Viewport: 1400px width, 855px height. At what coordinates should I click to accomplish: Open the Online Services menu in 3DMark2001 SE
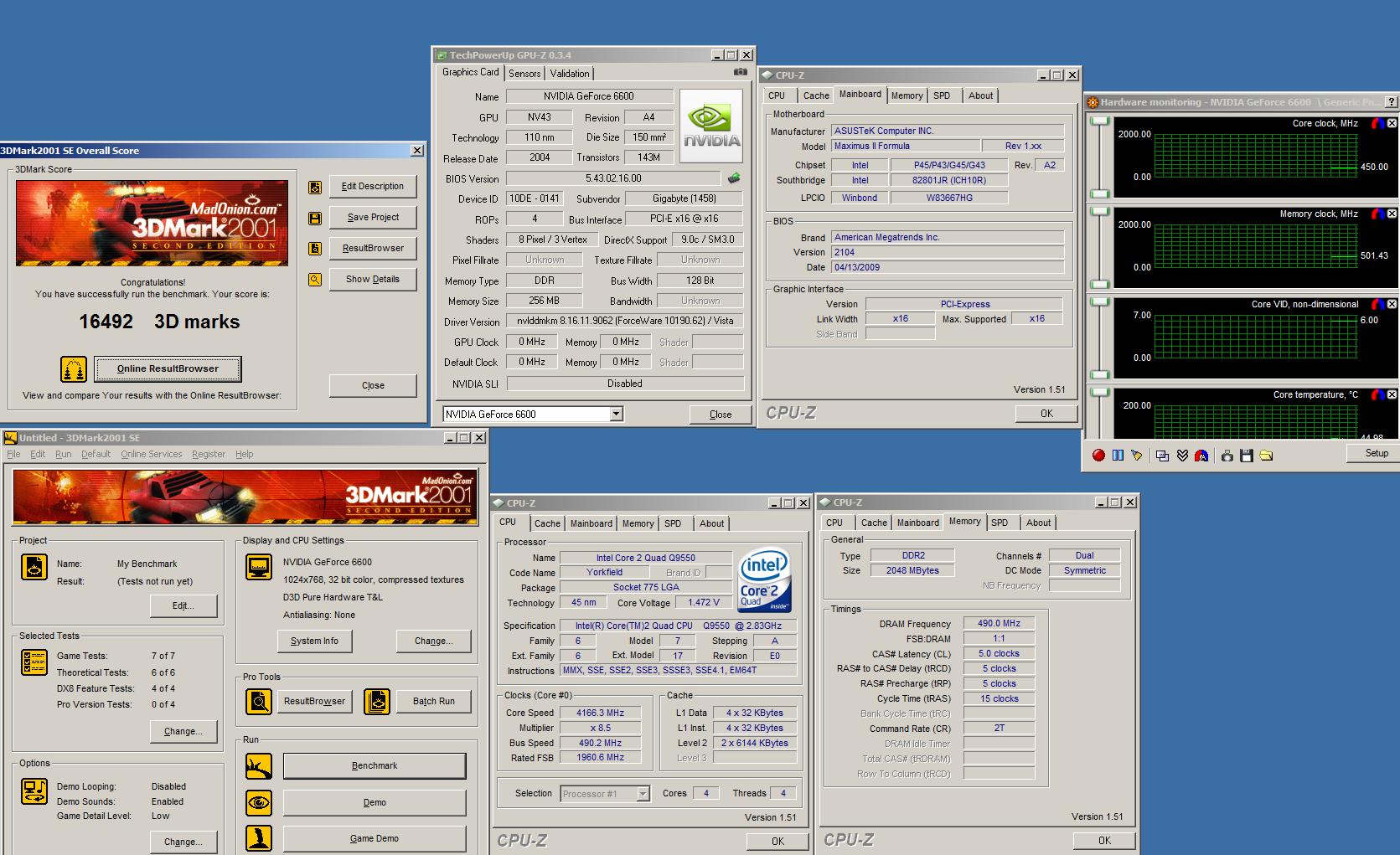tap(151, 454)
